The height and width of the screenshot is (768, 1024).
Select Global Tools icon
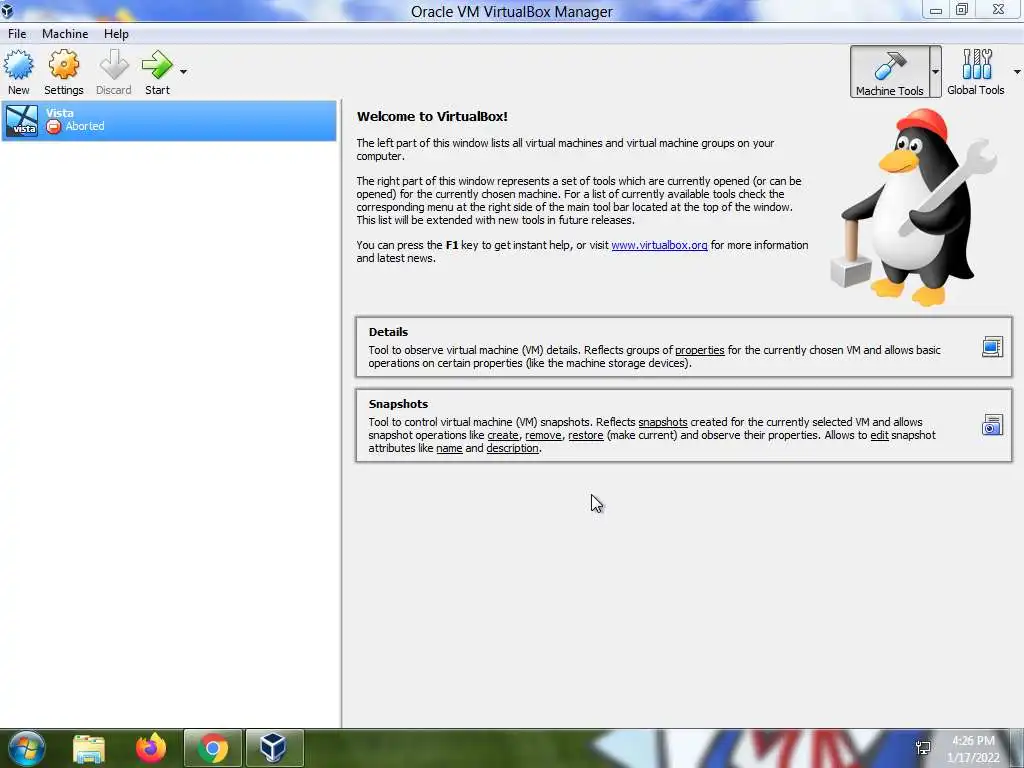tap(976, 72)
